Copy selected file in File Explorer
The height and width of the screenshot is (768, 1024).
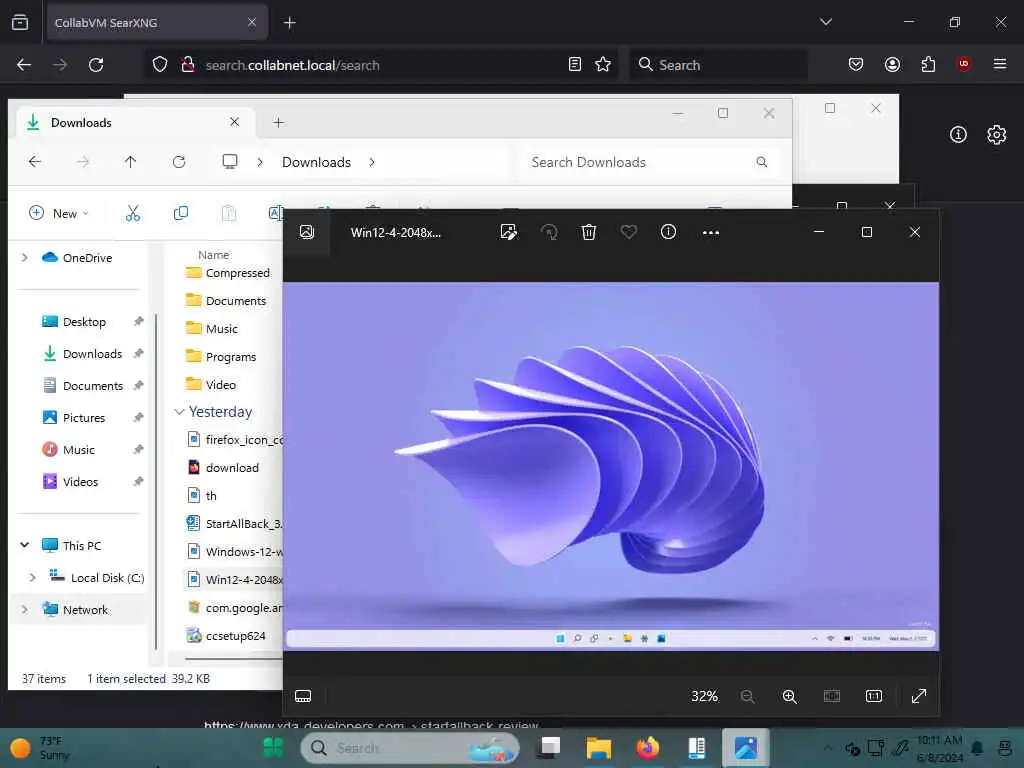(181, 213)
